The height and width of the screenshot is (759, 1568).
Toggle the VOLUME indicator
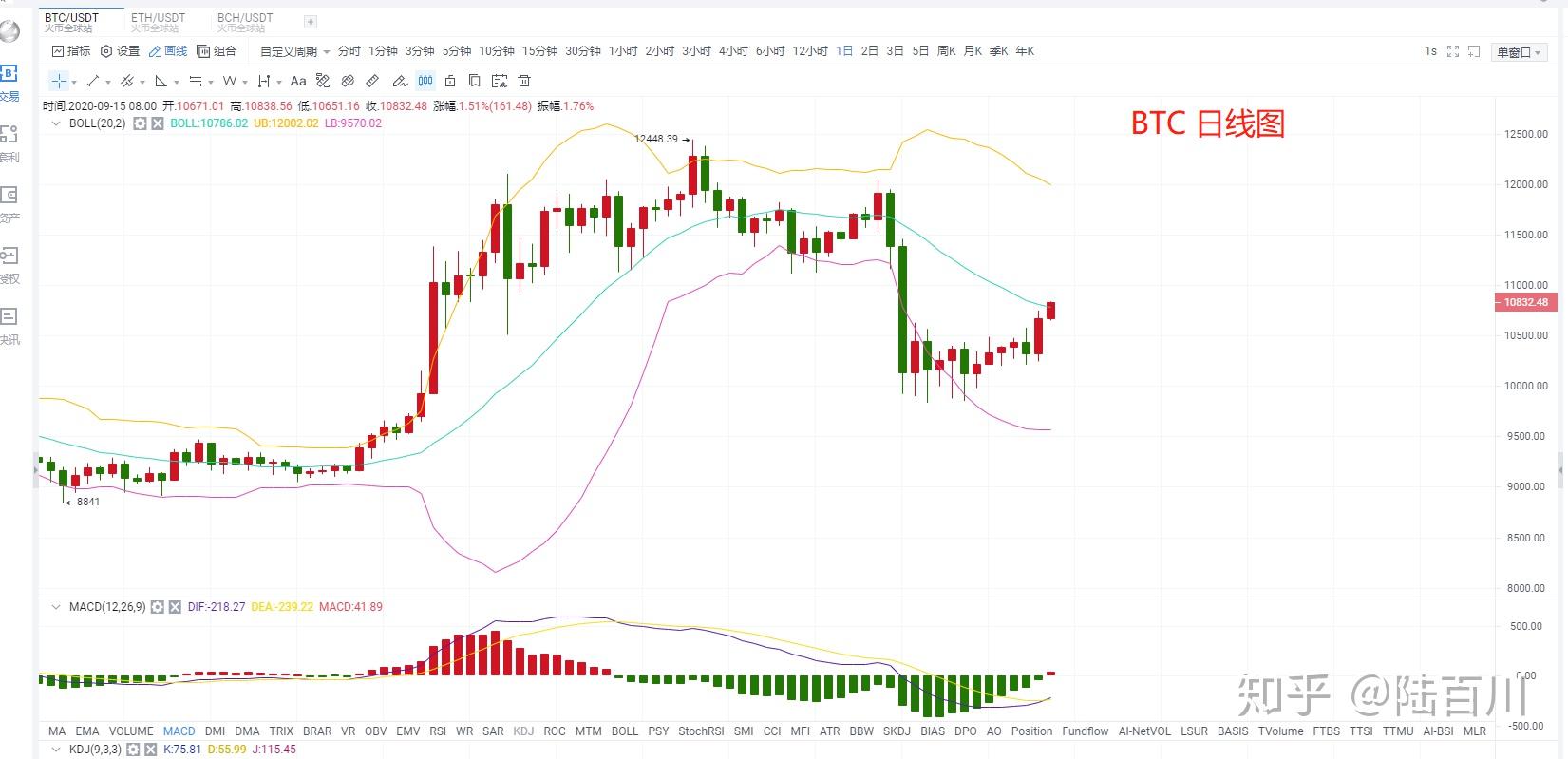point(131,731)
